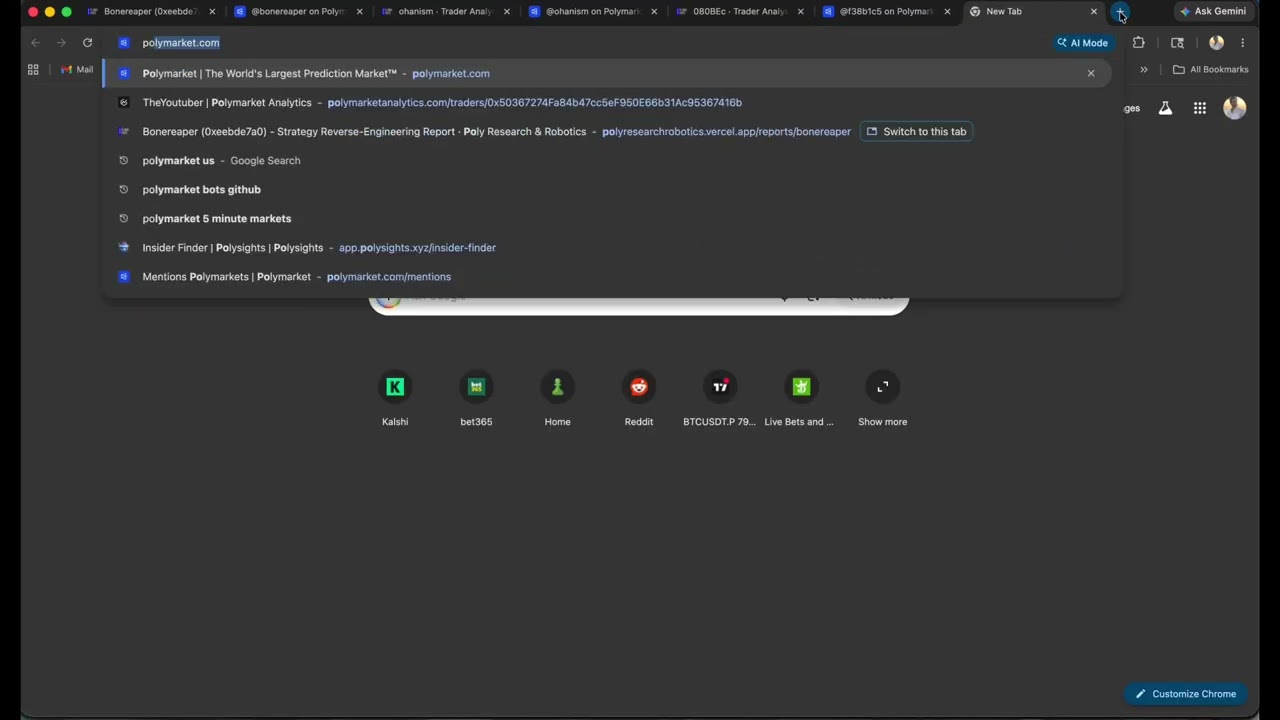Image resolution: width=1280 pixels, height=720 pixels.
Task: Close the @f38b1c5 on Polymarket tab
Action: [x=947, y=12]
